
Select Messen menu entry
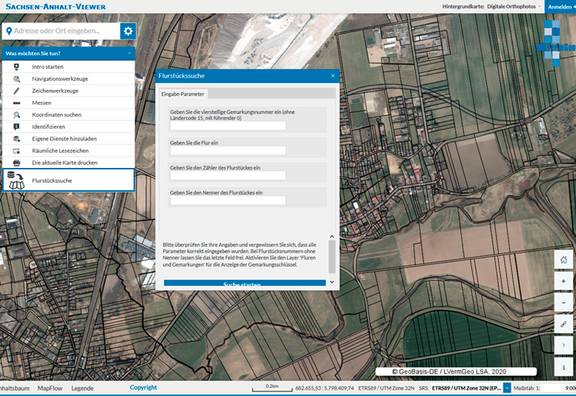pos(69,103)
